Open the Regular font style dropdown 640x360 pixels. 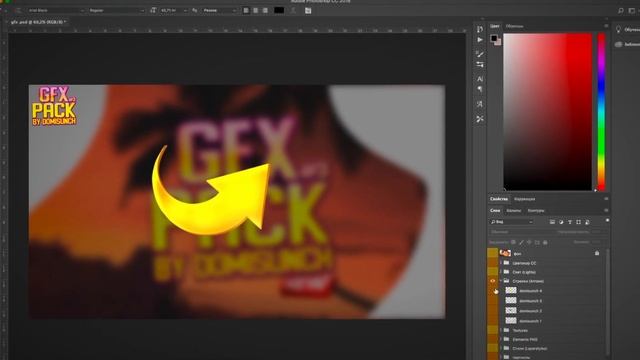pyautogui.click(x=116, y=10)
